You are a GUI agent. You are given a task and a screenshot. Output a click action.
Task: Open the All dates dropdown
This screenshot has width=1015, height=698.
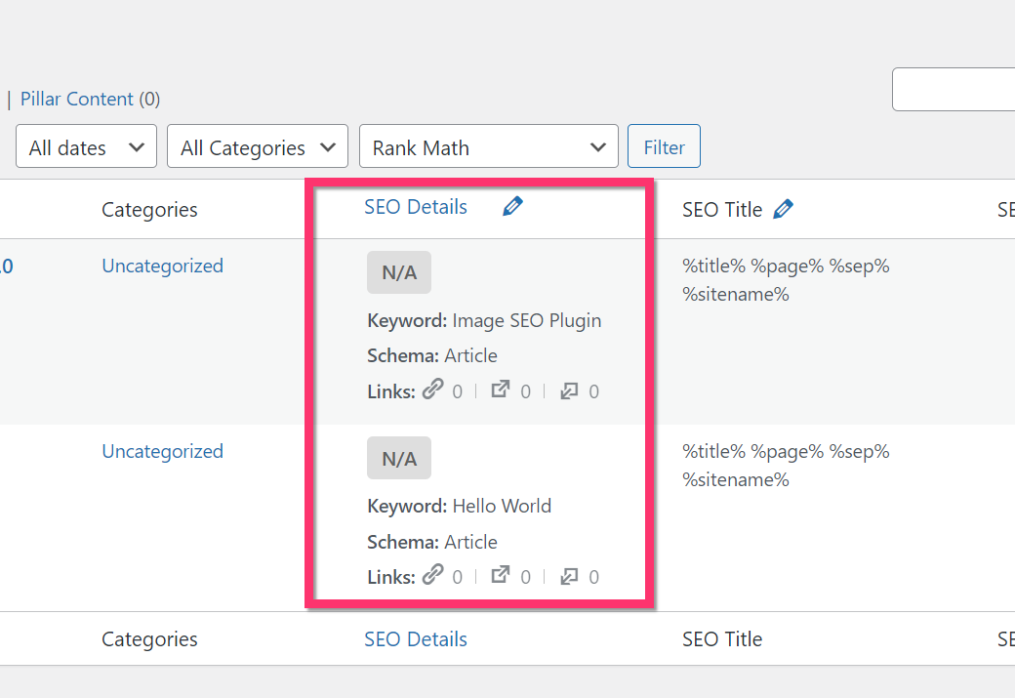tap(86, 147)
